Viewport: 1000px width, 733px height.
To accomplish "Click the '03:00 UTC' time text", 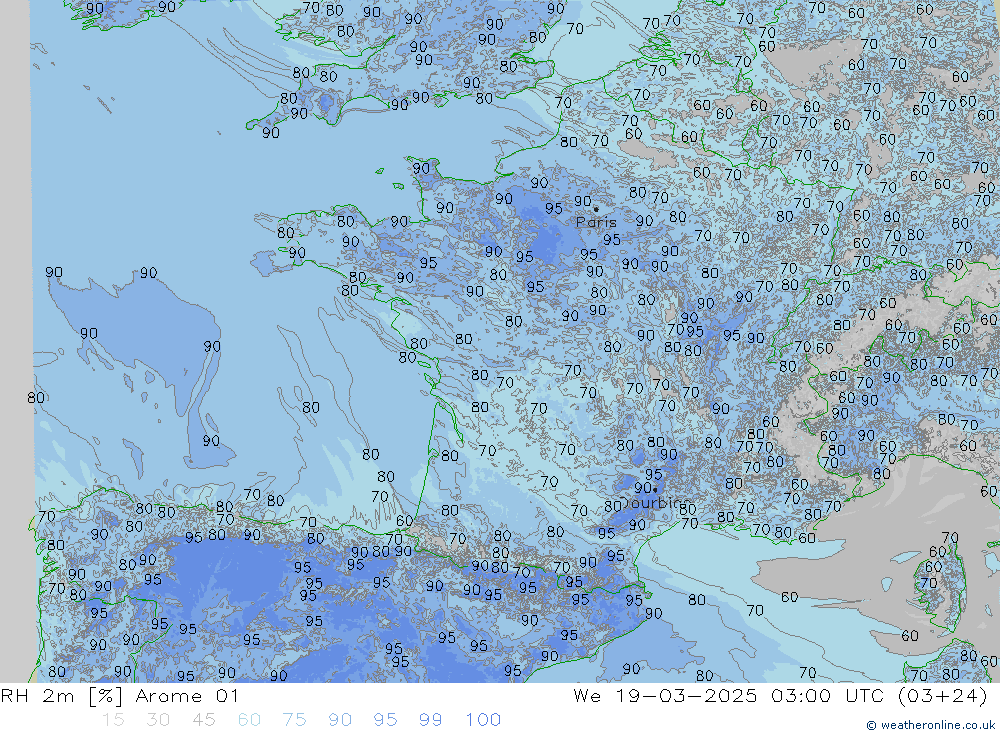I will 827,695.
